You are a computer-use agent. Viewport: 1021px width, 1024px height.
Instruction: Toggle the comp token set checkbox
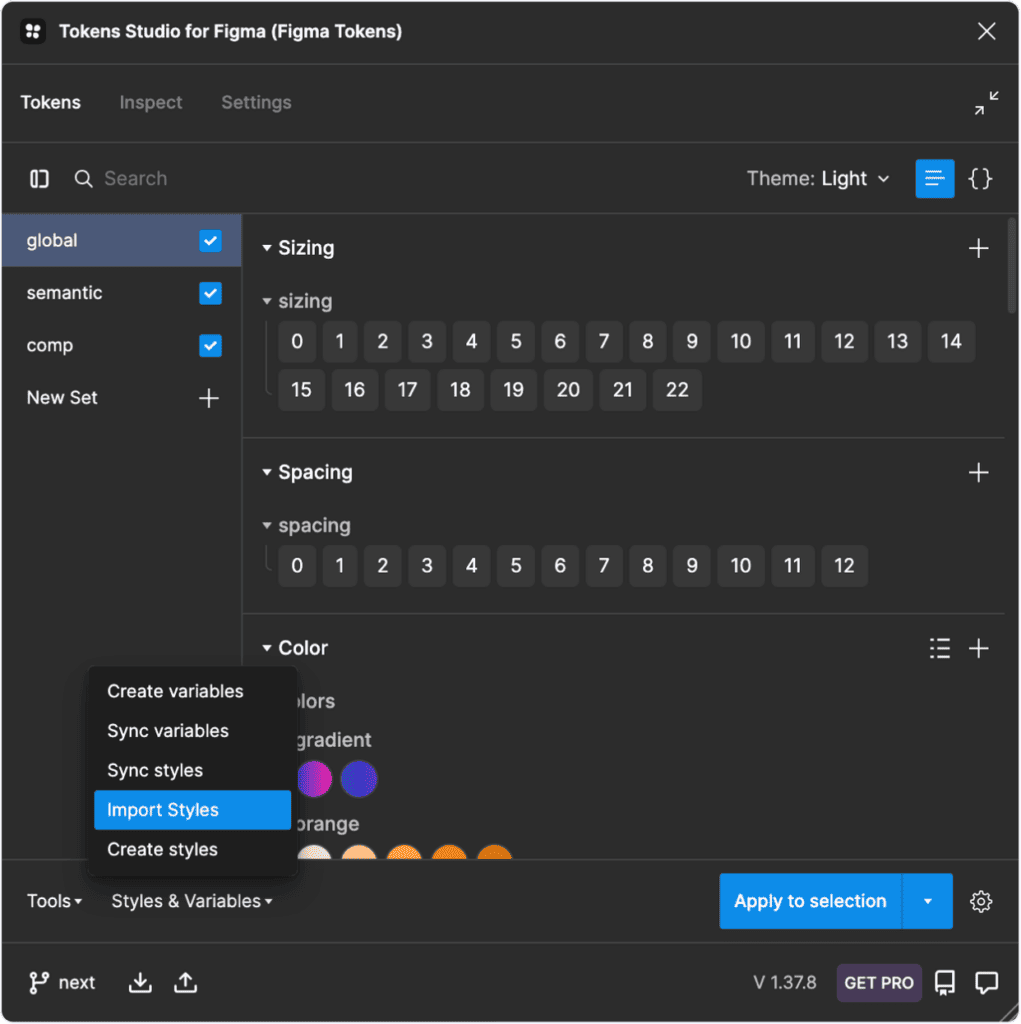tap(210, 346)
